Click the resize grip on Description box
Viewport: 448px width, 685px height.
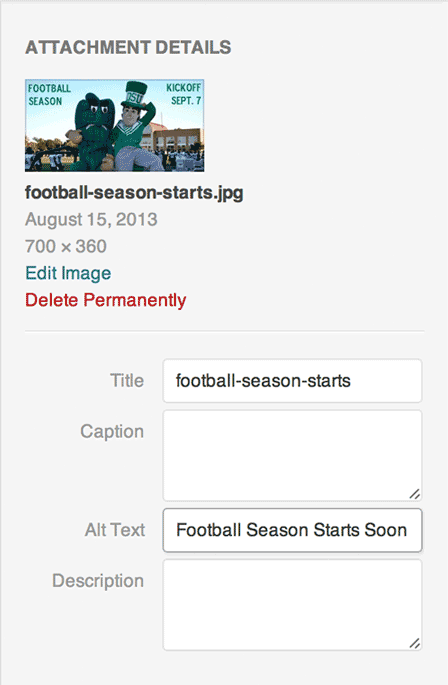(415, 643)
